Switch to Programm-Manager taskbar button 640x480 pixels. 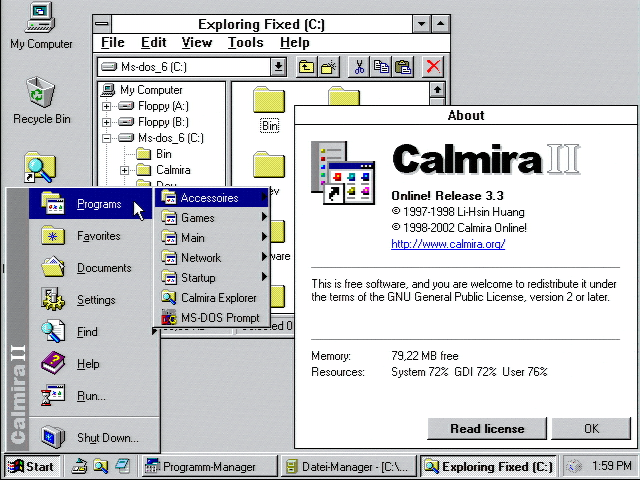click(x=206, y=466)
